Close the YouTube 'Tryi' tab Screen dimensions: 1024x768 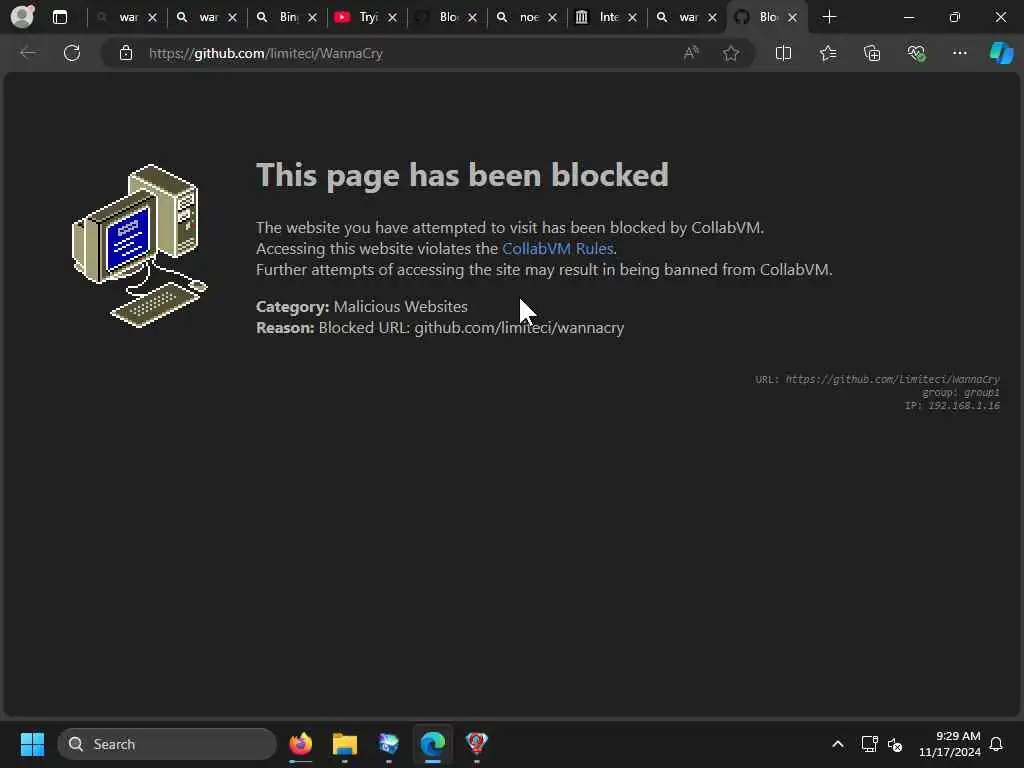[x=392, y=18]
